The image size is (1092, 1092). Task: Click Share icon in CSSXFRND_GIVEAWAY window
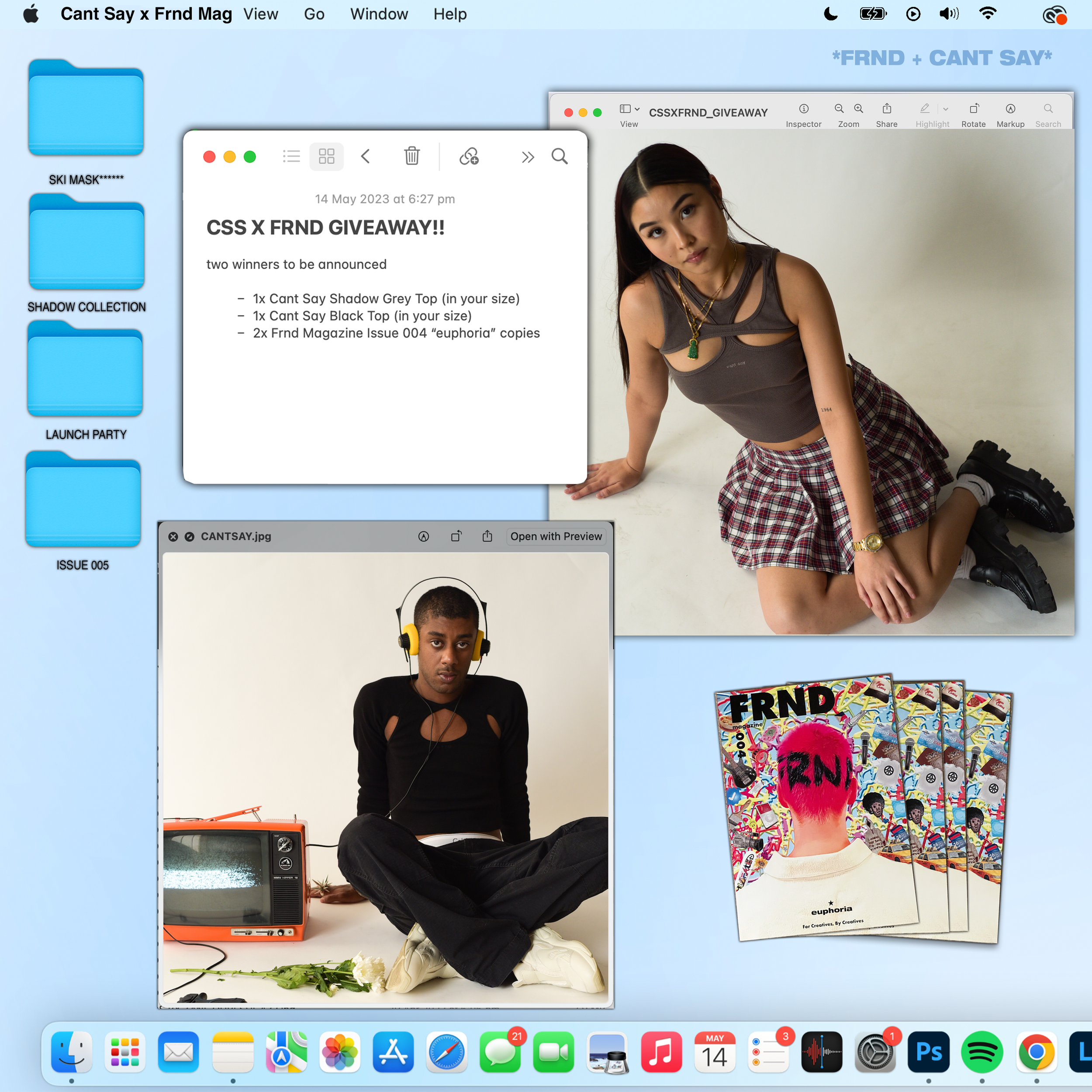(x=886, y=108)
